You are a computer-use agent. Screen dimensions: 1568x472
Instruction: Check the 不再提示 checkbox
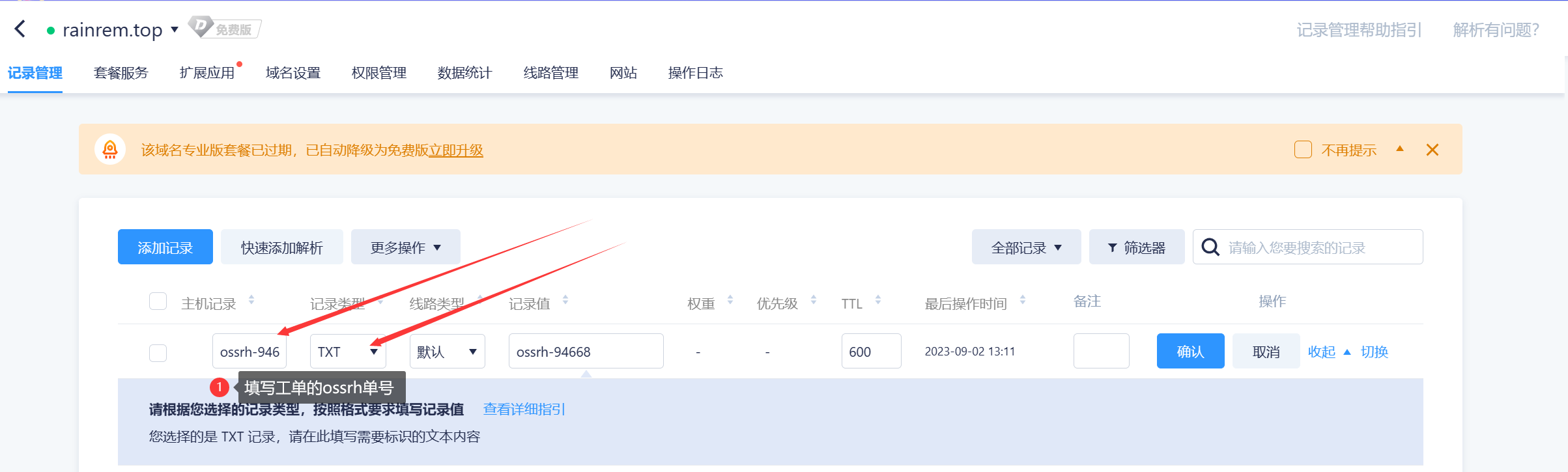(x=1303, y=150)
